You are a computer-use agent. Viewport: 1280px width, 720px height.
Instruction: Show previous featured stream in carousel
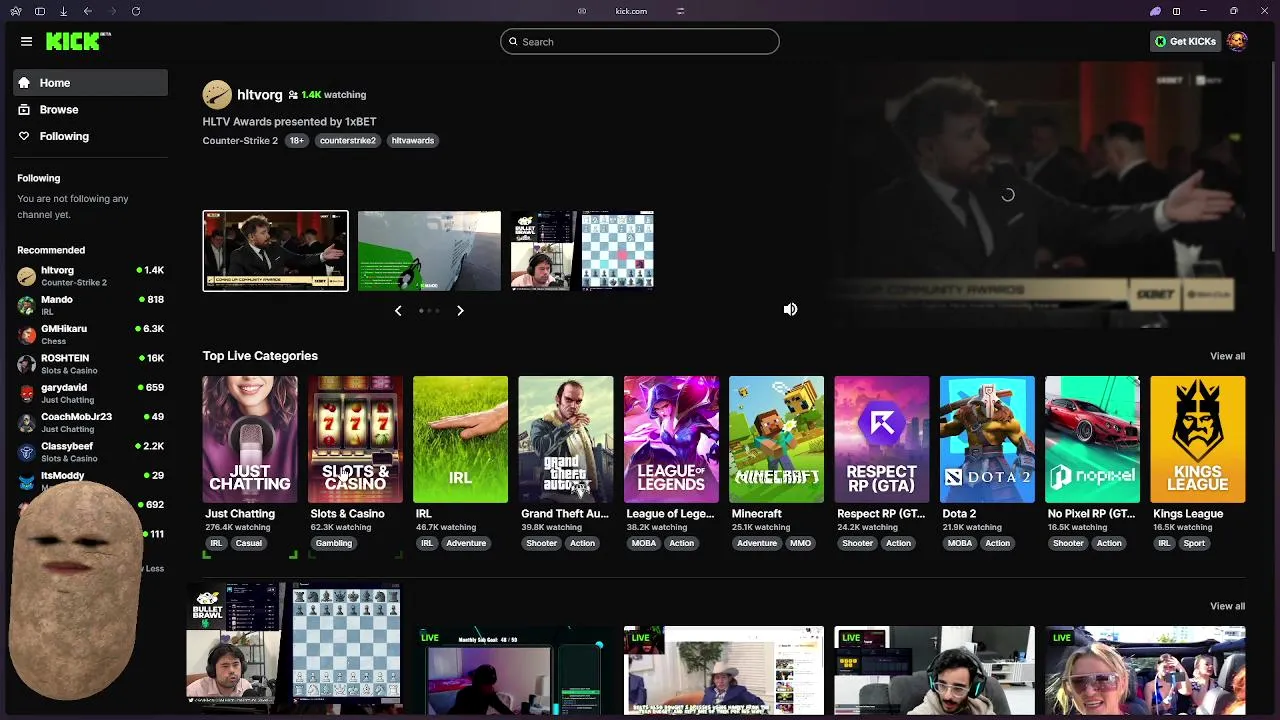click(398, 311)
